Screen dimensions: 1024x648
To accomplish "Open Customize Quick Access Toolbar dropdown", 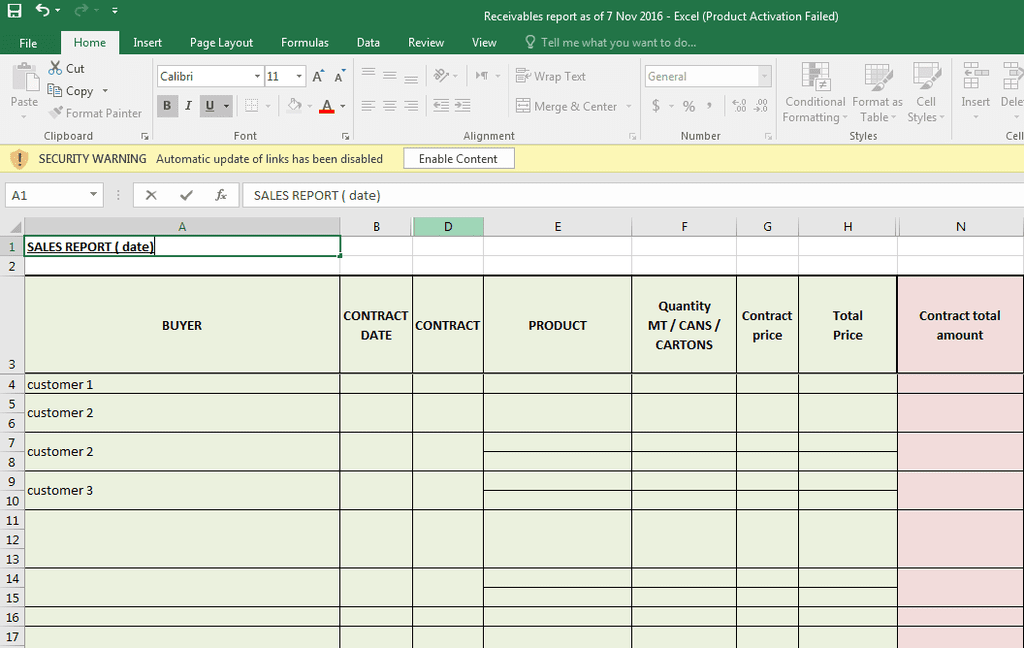I will pyautogui.click(x=115, y=10).
